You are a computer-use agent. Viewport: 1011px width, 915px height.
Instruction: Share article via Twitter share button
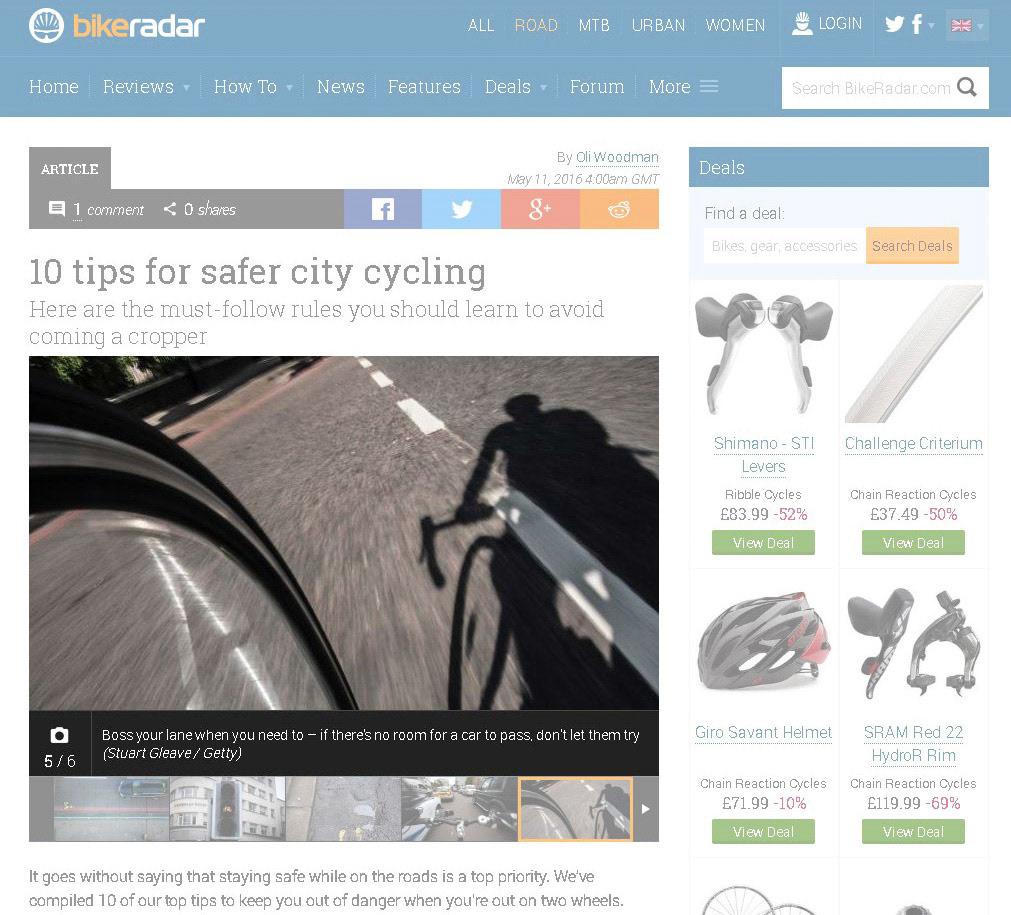tap(462, 209)
